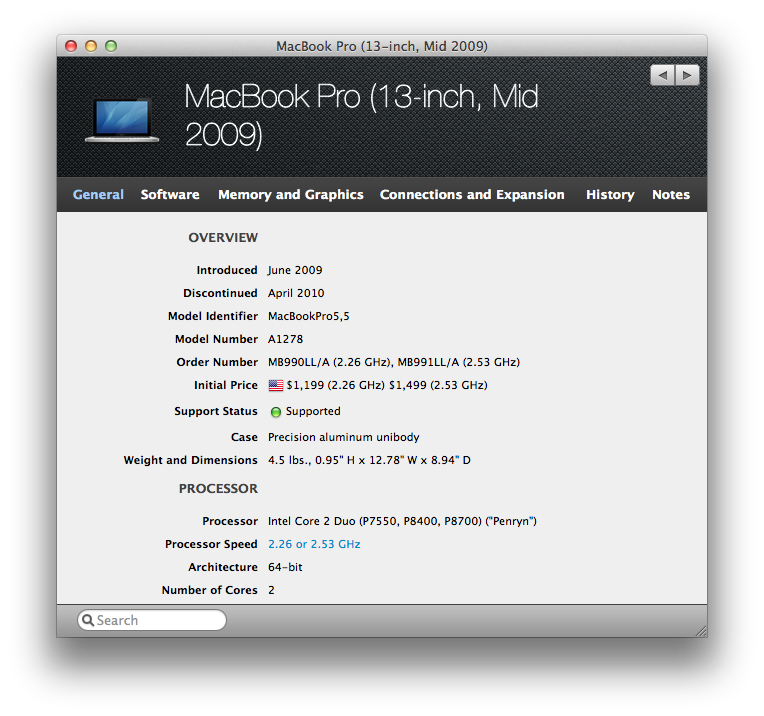Select the 64-bit architecture value
Viewport: 764px width, 716px height.
(x=285, y=567)
